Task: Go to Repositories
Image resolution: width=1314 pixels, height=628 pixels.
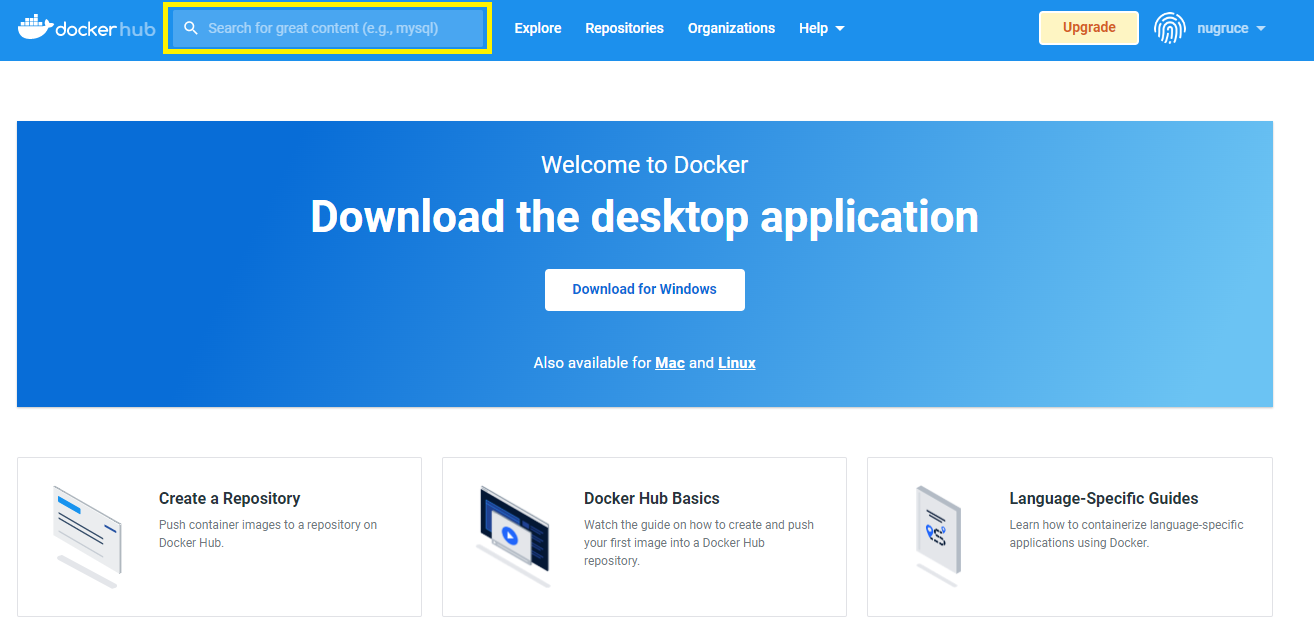Action: (x=625, y=28)
